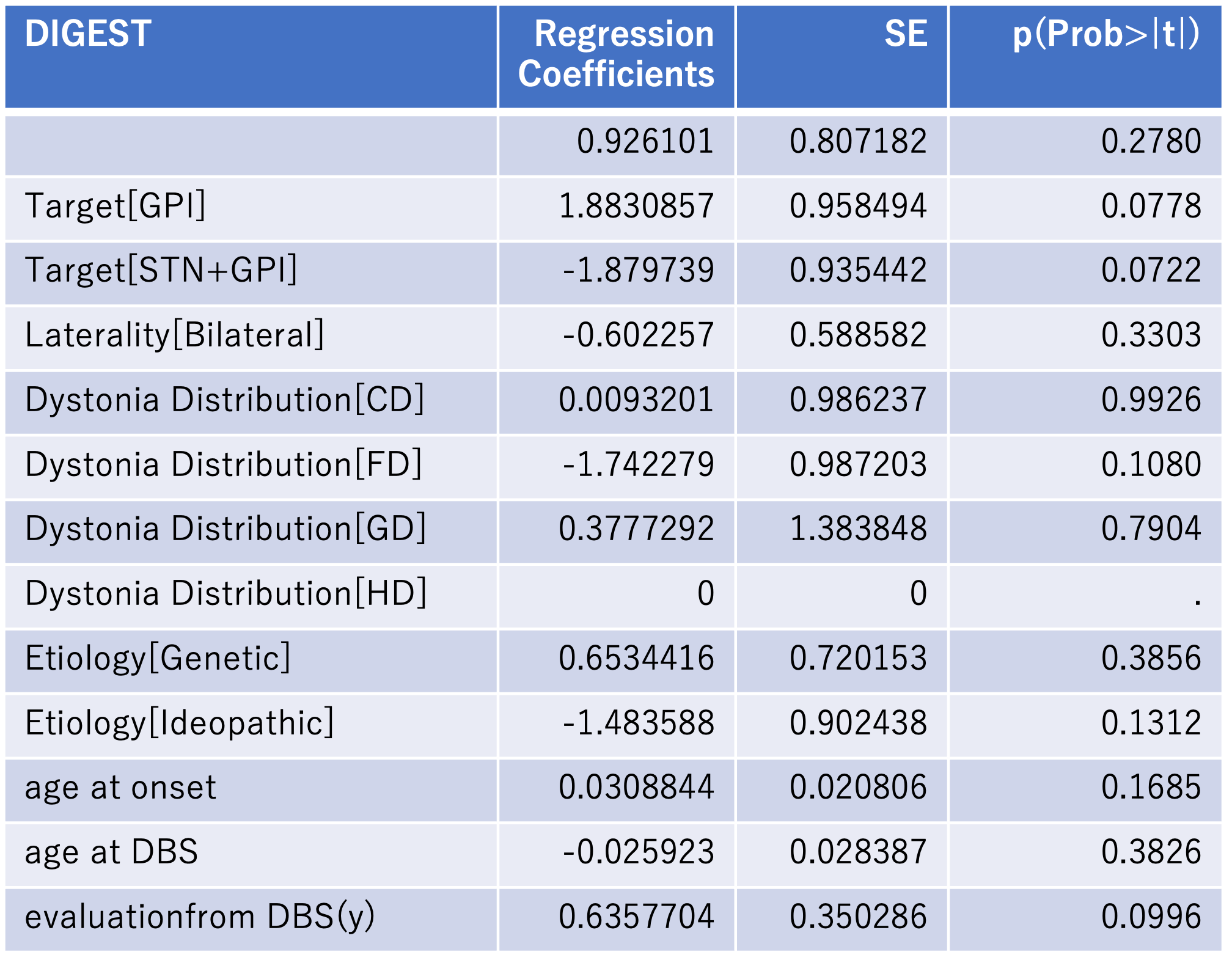The width and height of the screenshot is (1232, 963).
Task: Select the p(Prob>|t|) header cell
Action: point(1106,34)
